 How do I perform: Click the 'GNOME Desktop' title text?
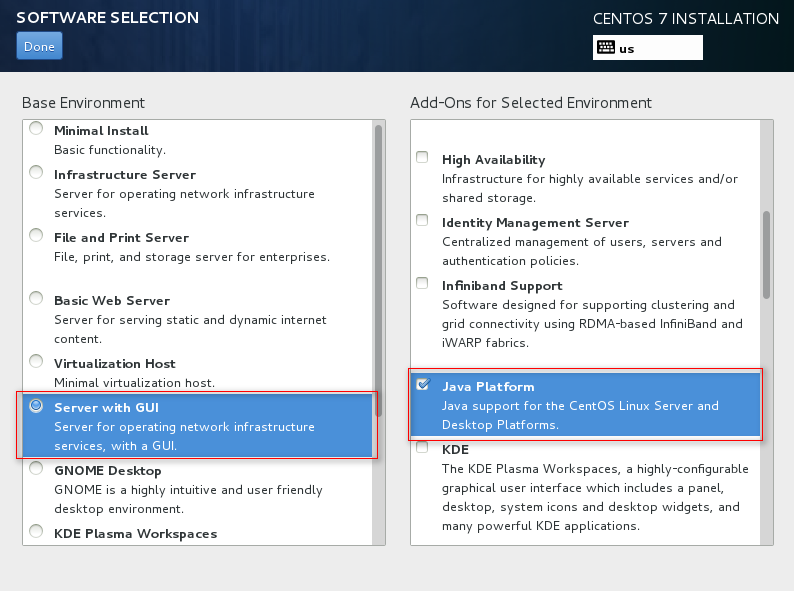pyautogui.click(x=108, y=471)
